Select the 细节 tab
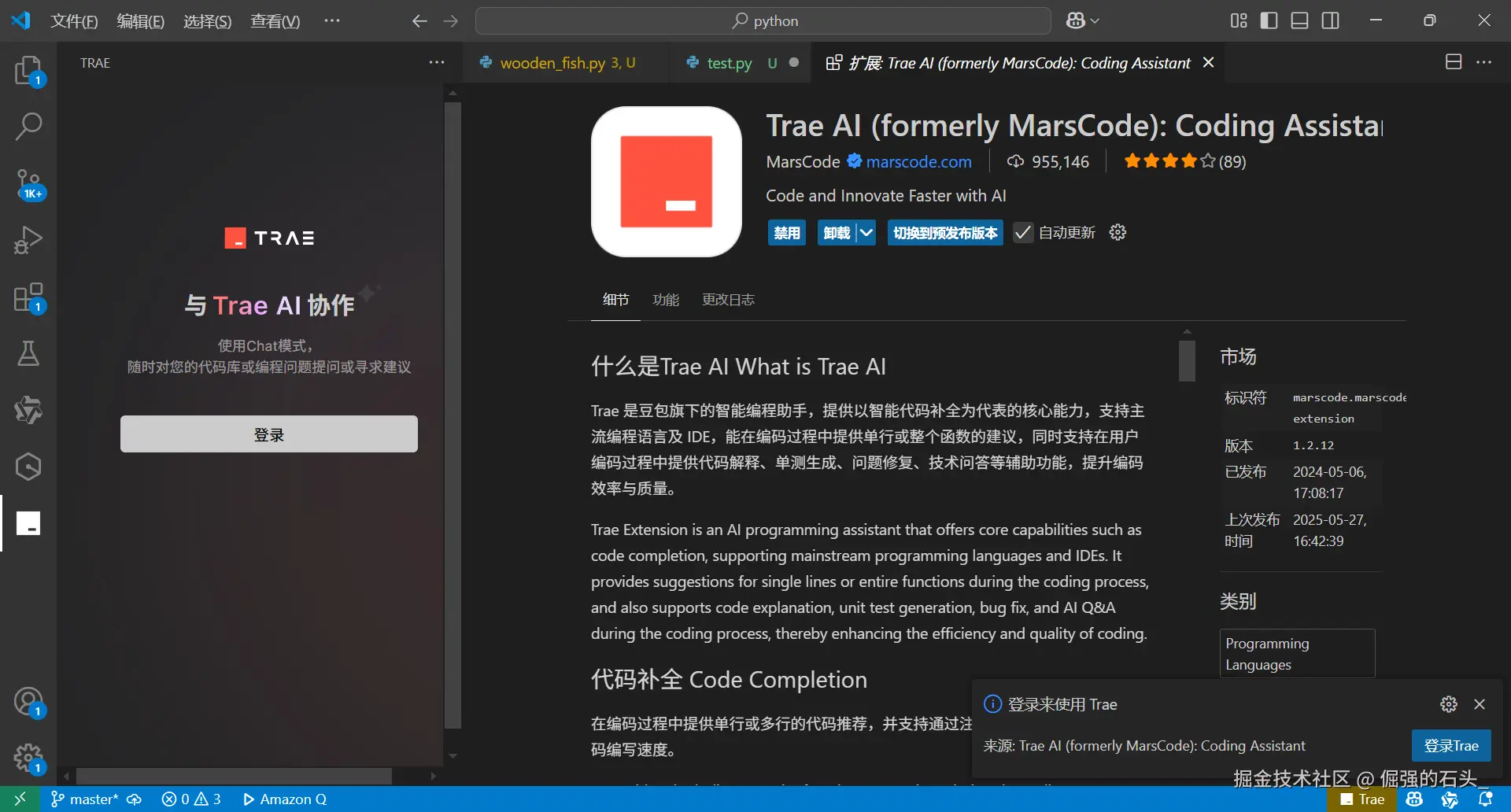Screen dimensions: 1511x812 615,300
